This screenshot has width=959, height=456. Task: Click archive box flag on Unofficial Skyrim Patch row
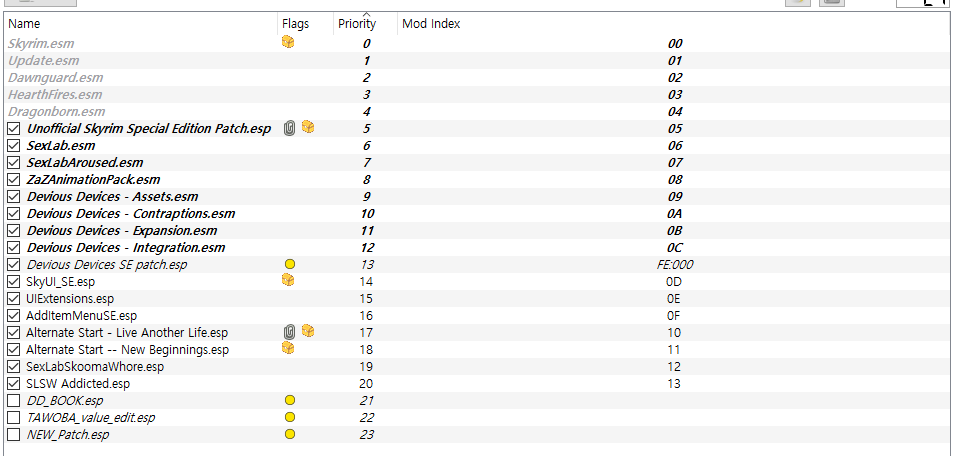click(x=308, y=127)
